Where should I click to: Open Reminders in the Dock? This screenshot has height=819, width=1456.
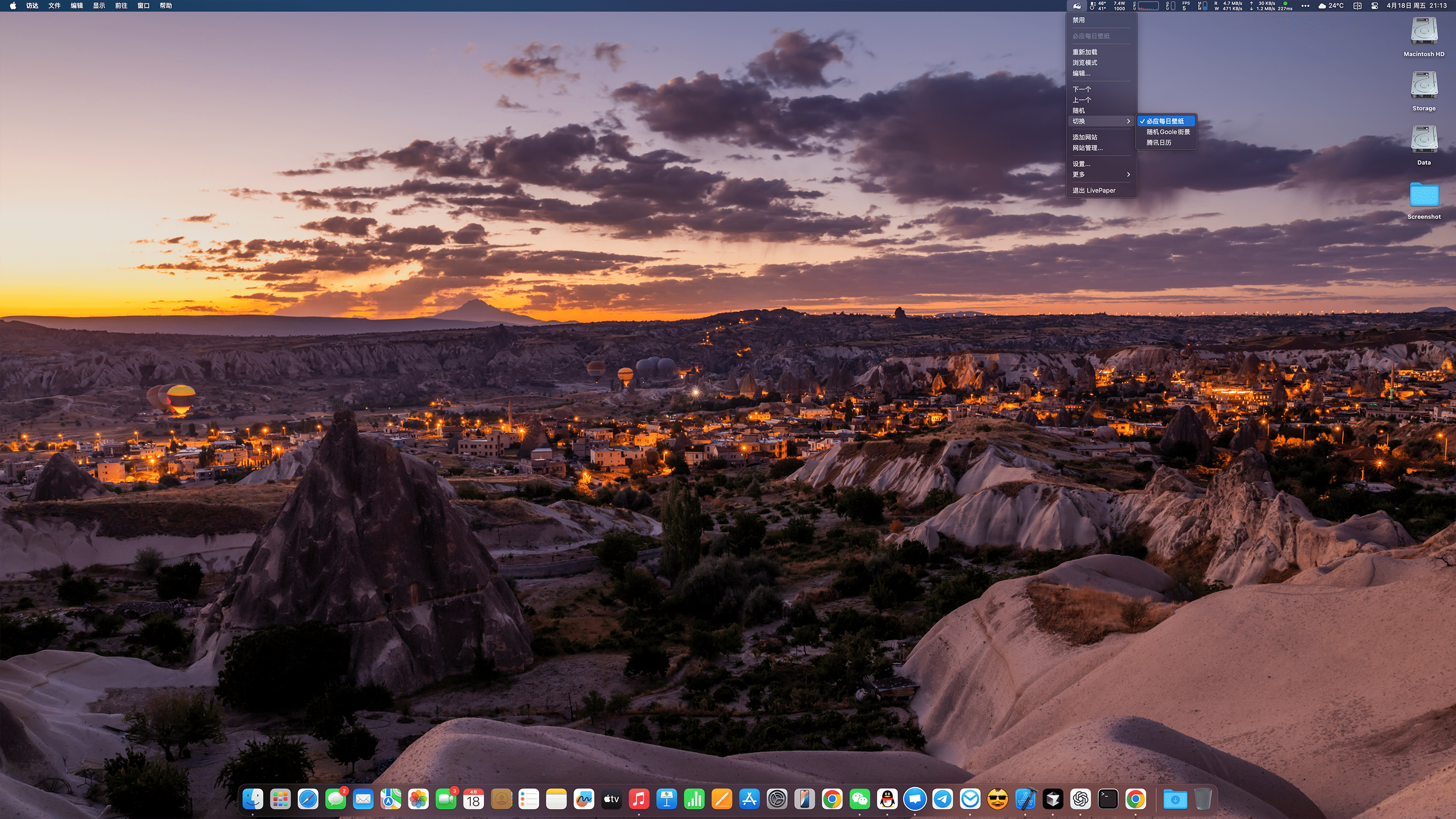click(x=528, y=799)
